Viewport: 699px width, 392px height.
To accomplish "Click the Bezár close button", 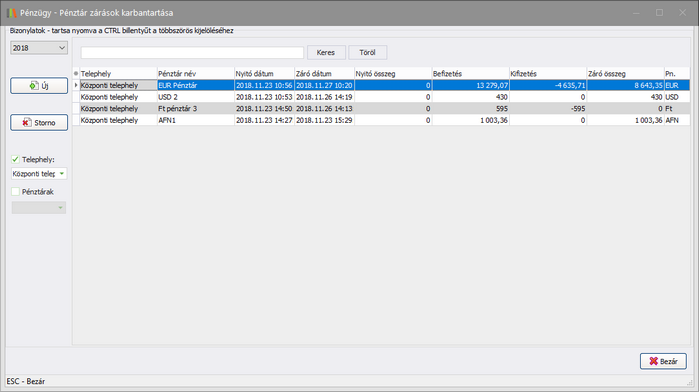I will [x=663, y=361].
